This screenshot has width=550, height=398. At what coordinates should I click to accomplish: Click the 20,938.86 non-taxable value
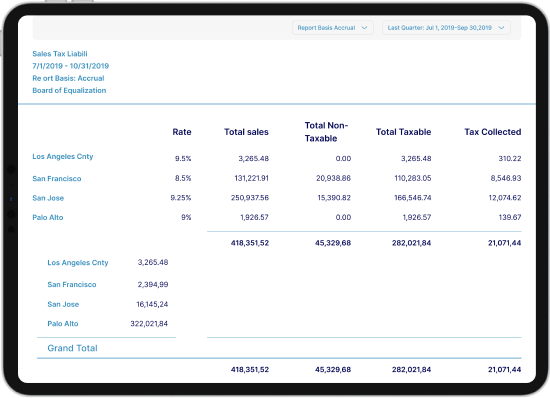[333, 178]
